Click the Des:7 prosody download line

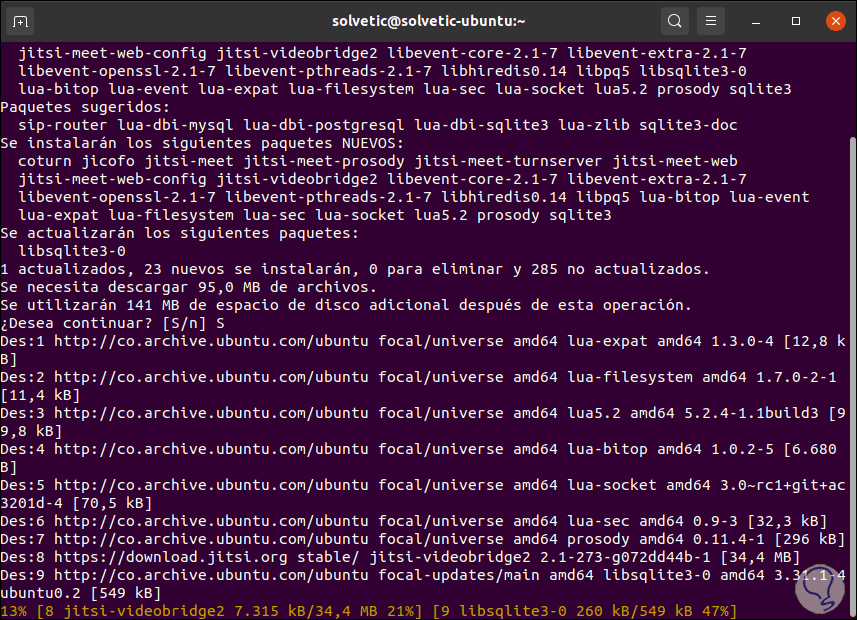coord(423,540)
